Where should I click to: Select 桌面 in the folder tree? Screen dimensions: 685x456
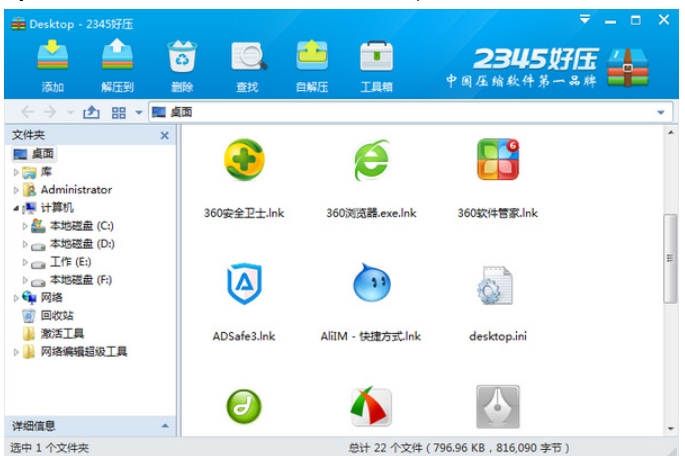34,154
